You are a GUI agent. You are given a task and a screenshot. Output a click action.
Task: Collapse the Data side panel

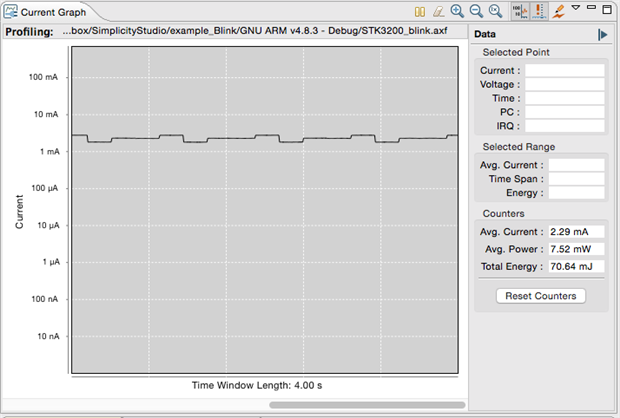602,34
